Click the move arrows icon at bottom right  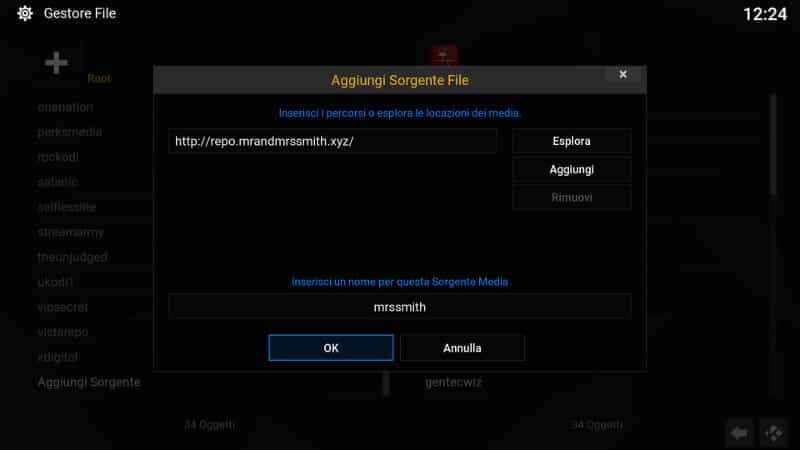773,433
